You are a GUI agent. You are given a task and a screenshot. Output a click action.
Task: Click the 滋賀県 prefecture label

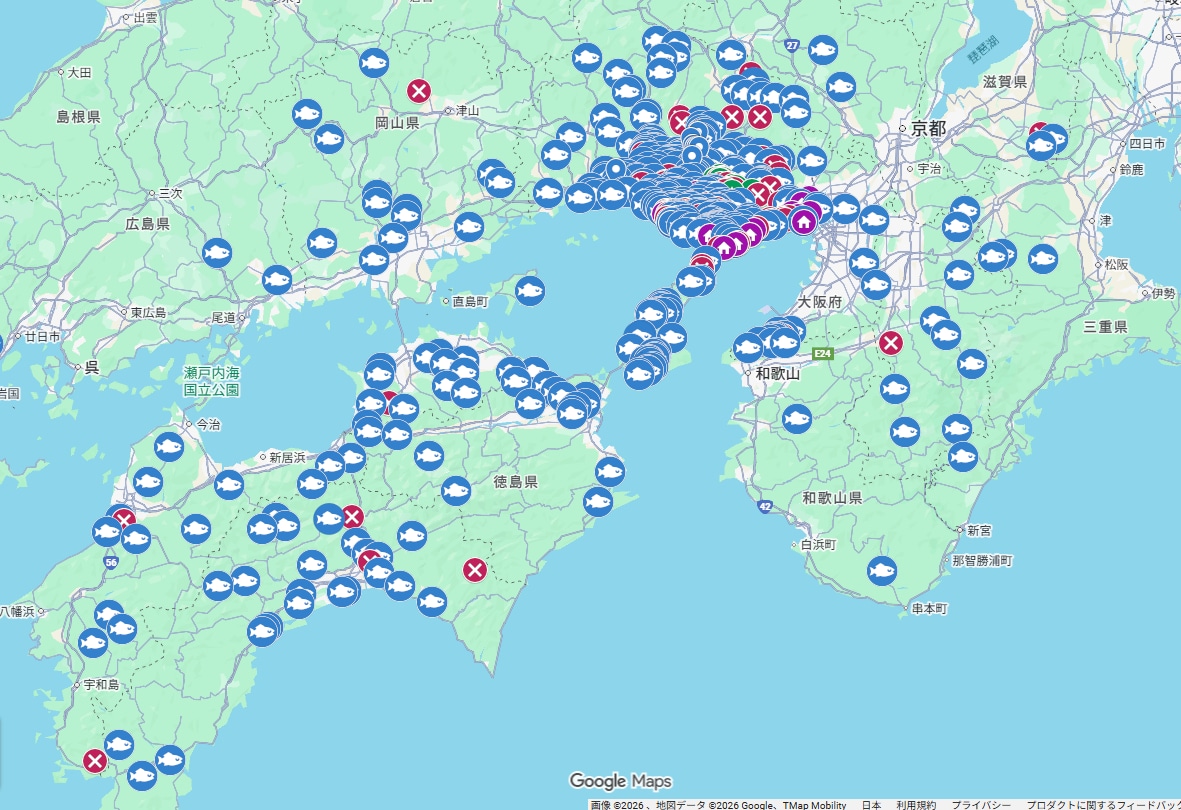click(x=1005, y=81)
